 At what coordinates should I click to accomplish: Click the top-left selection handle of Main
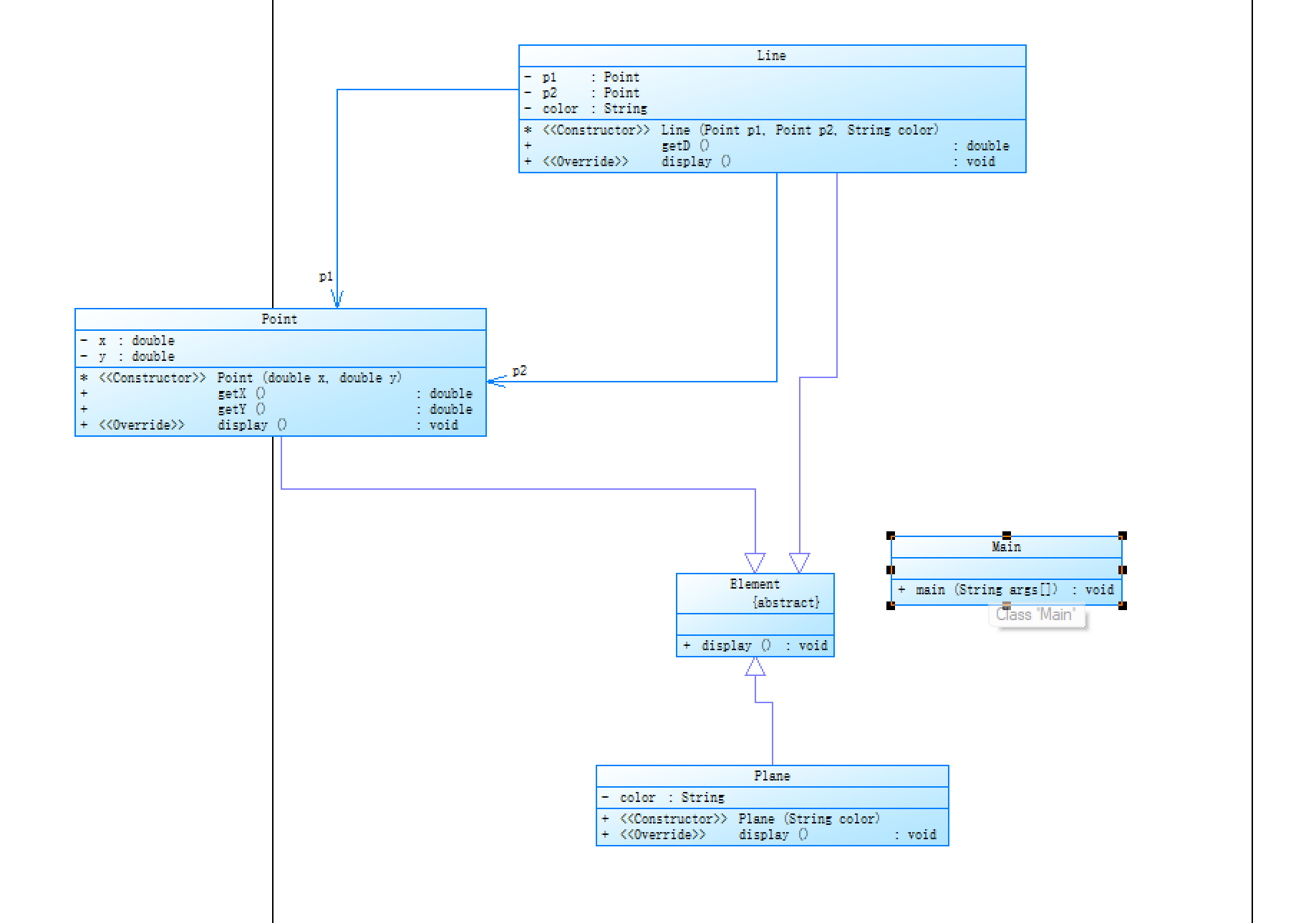(891, 536)
